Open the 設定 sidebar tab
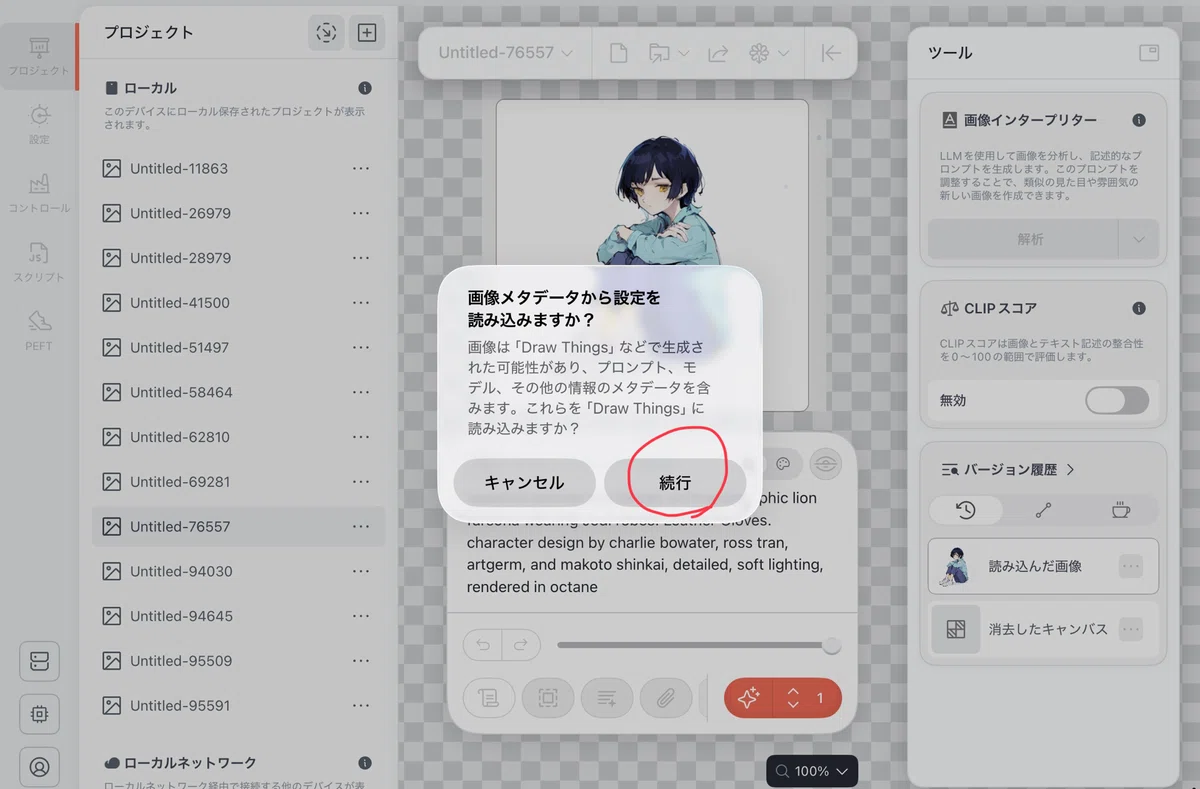1200x789 pixels. coord(39,125)
